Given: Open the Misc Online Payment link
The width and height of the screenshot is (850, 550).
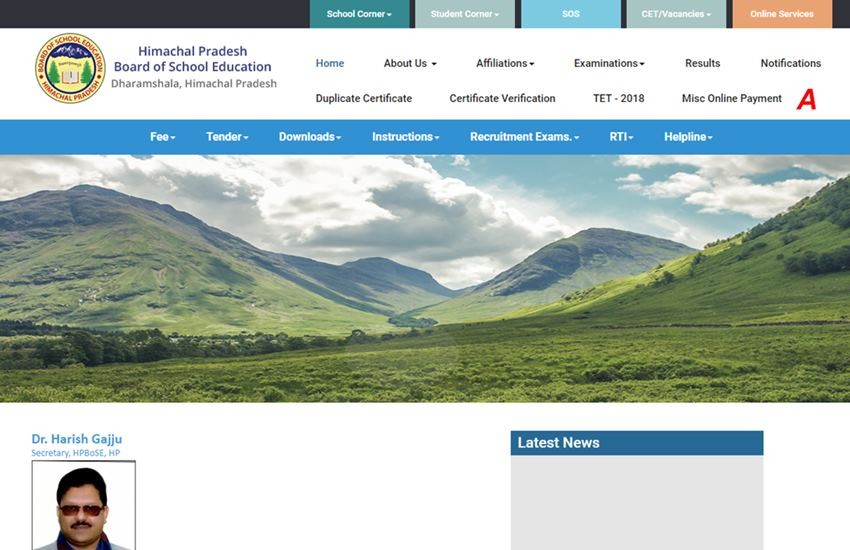Looking at the screenshot, I should point(731,98).
